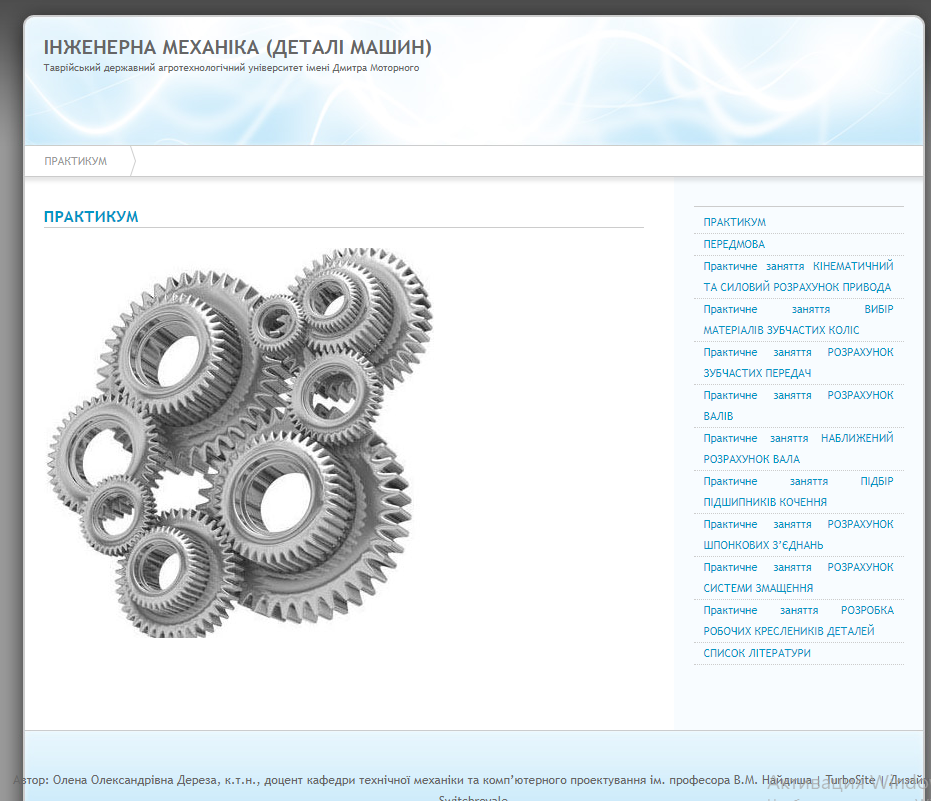Click the author credit text in the footer

coord(413,780)
